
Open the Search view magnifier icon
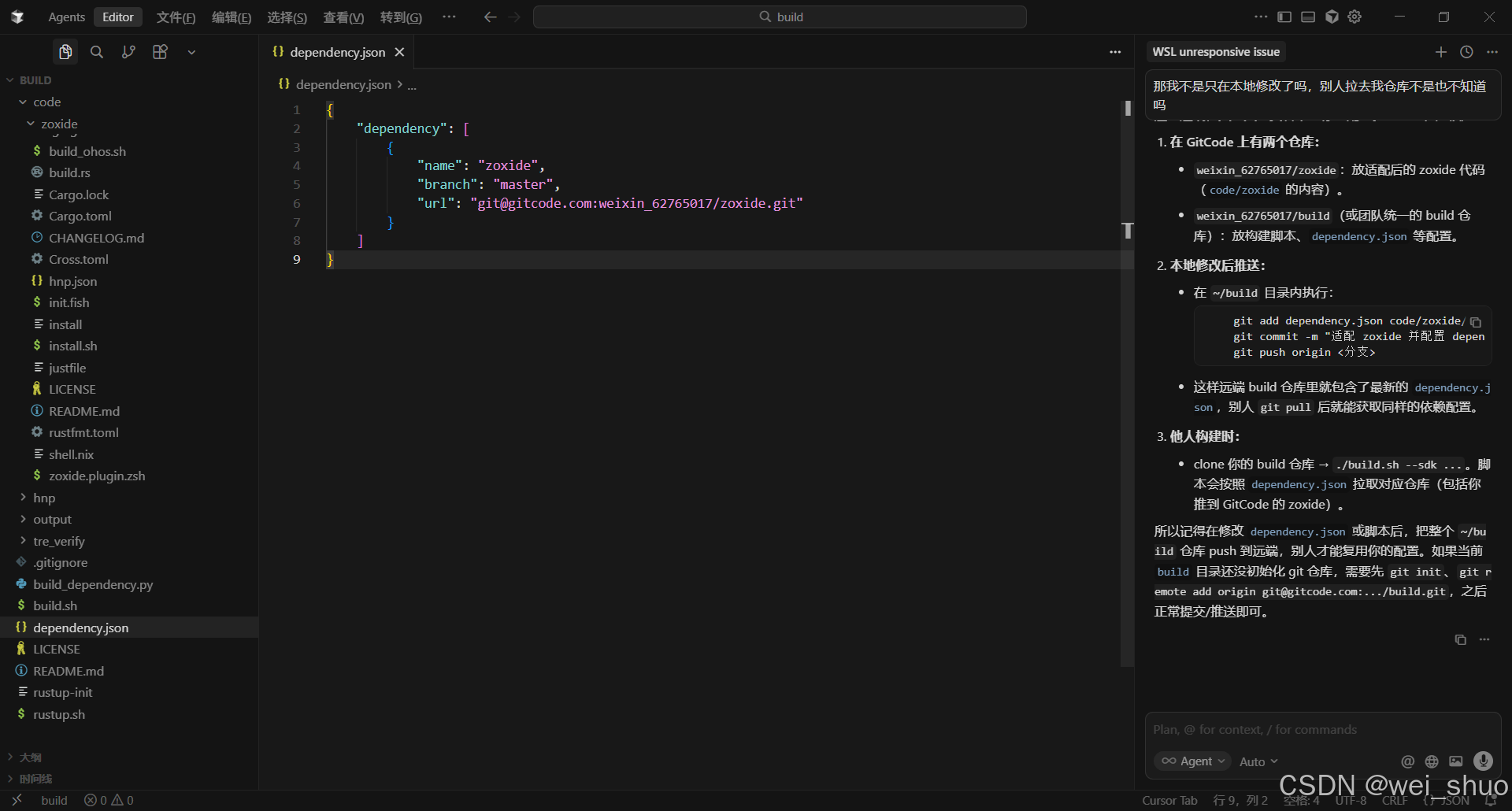[97, 52]
